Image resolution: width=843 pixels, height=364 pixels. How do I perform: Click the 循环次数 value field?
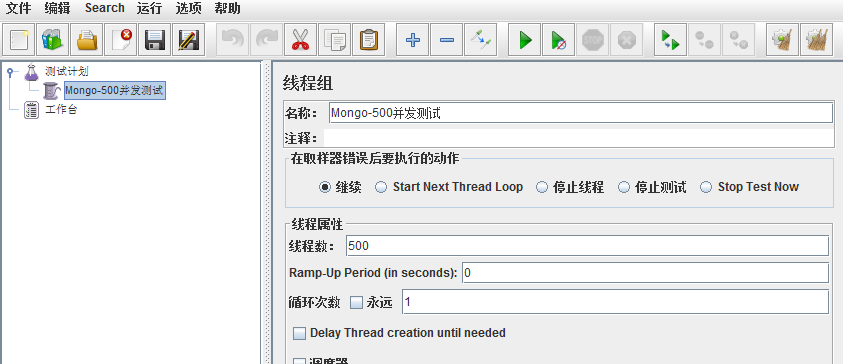[x=615, y=302]
